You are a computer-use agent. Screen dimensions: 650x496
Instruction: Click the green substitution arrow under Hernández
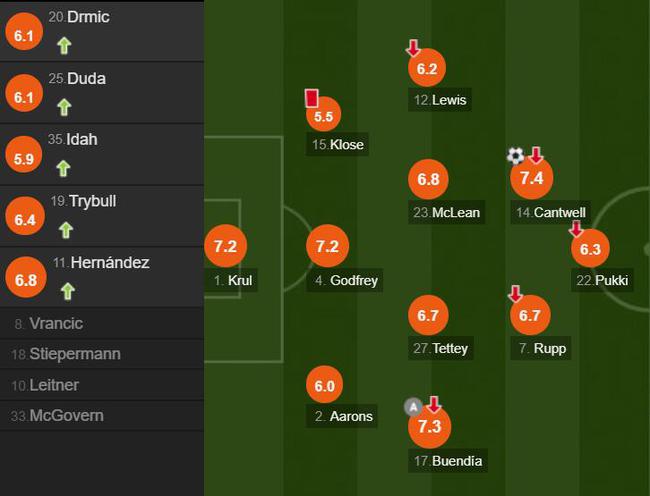68,291
